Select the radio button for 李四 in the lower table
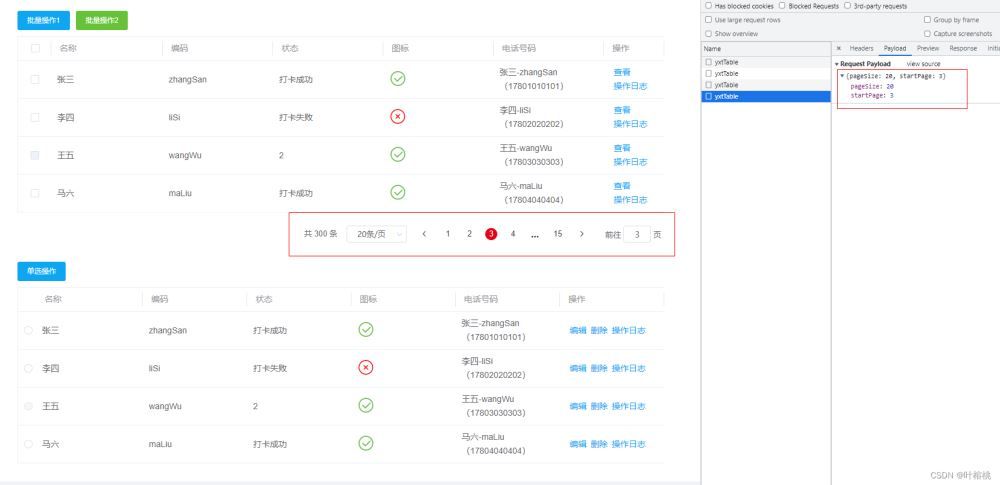Viewport: 1000px width, 485px height. point(28,368)
